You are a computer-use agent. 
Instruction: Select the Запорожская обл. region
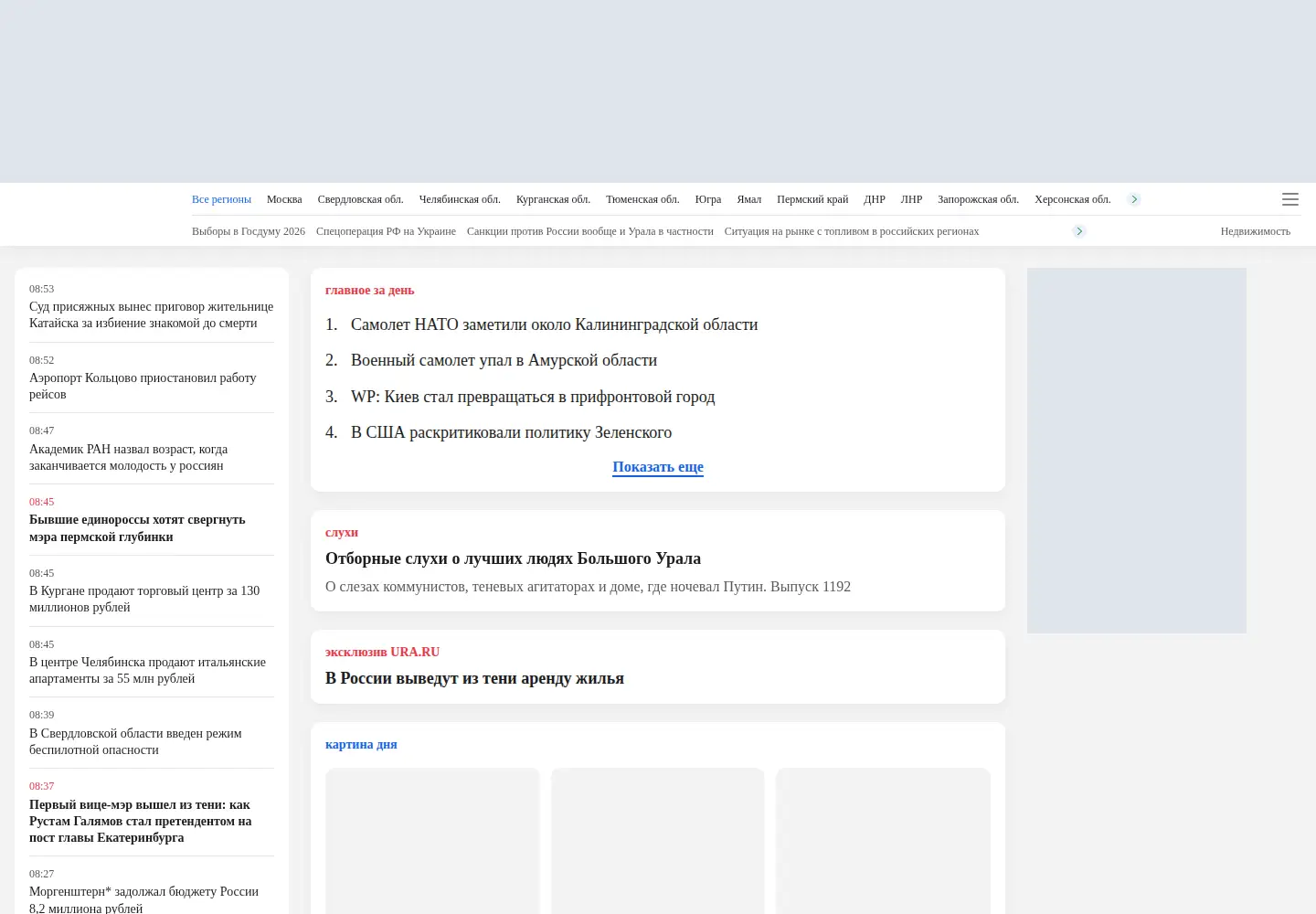(x=978, y=199)
